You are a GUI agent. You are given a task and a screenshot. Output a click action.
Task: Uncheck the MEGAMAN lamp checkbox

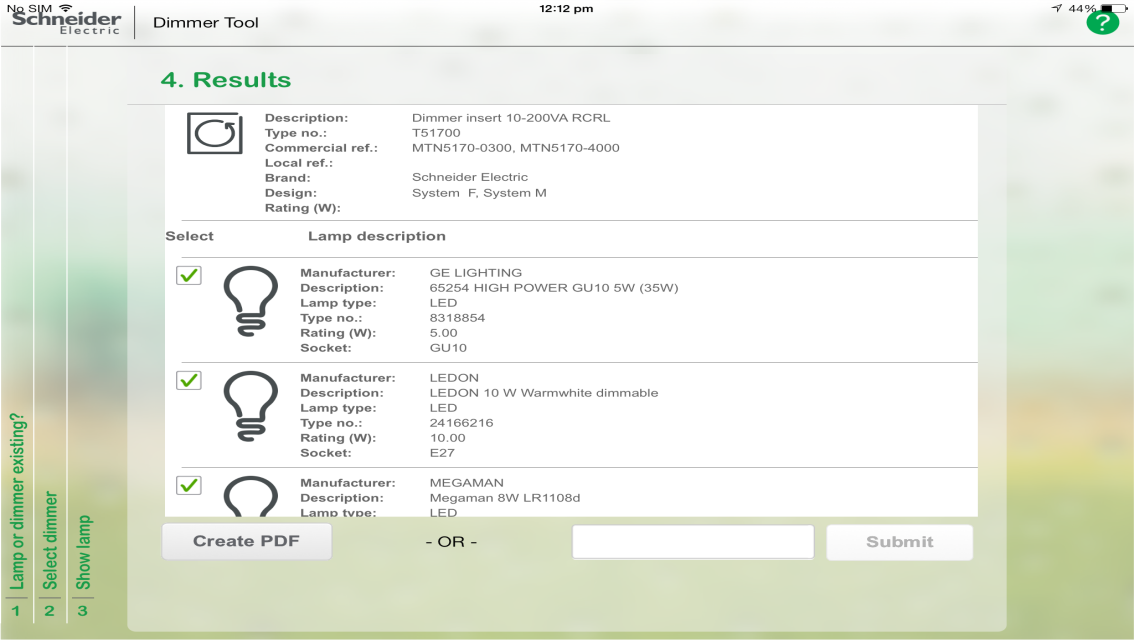click(189, 485)
